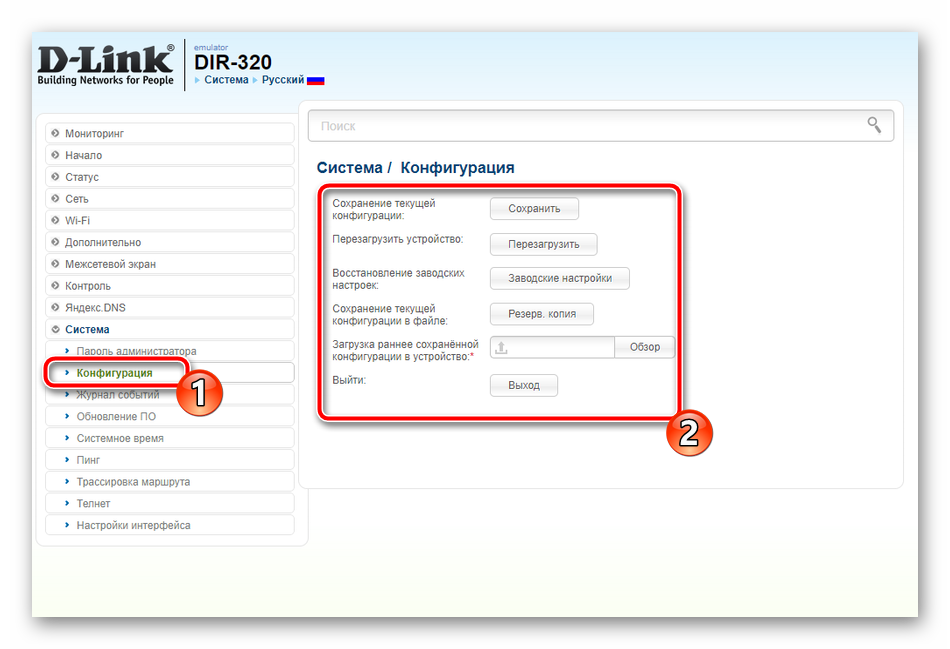The image size is (950, 649).
Task: Click the configuration file path field
Action: (552, 347)
